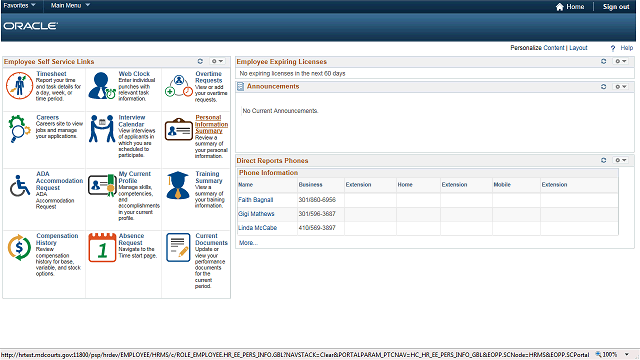
Task: Click the Absence Request calendar icon
Action: point(102,247)
